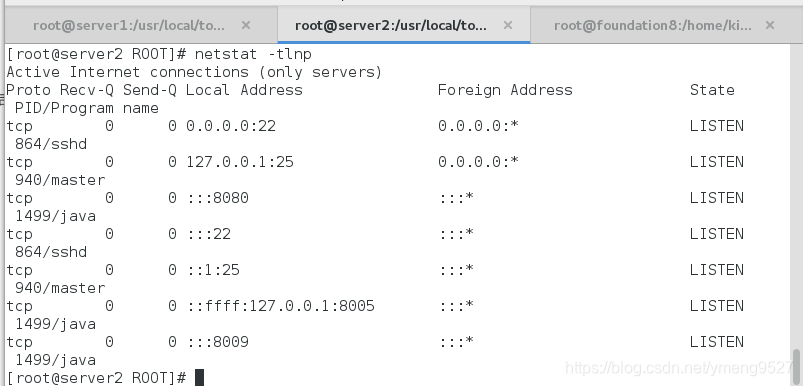Close the root@foundation8 tab
This screenshot has height=386, width=803.
point(770,25)
